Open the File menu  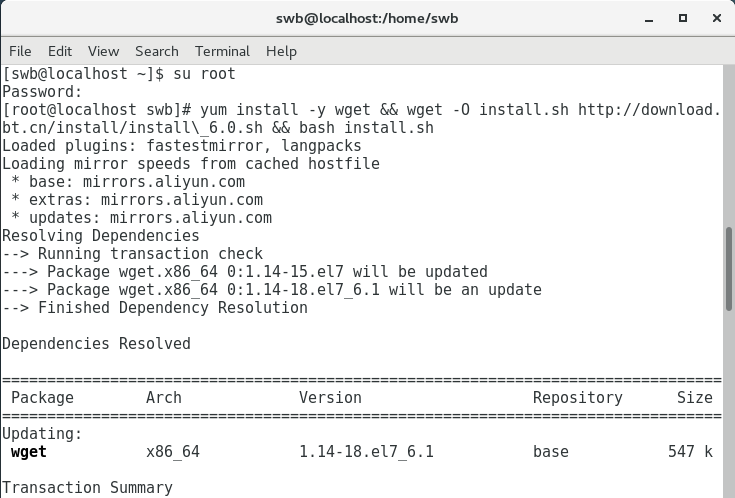[20, 51]
